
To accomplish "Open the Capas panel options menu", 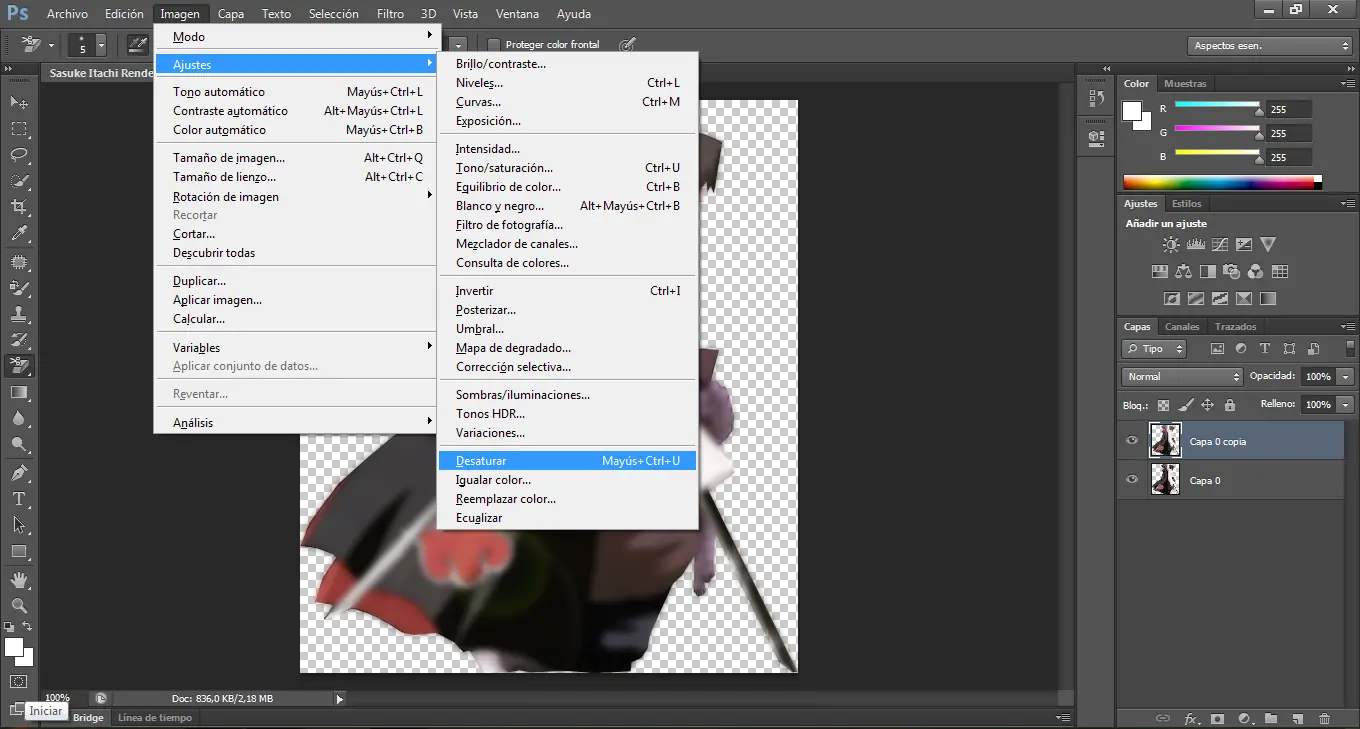I will tap(1347, 327).
